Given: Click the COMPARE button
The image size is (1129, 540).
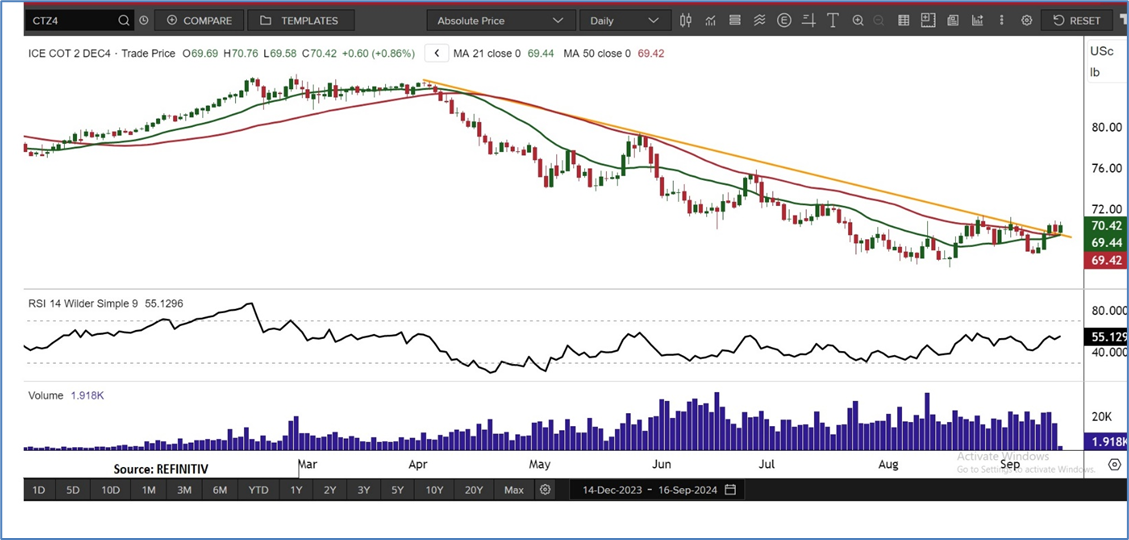Looking at the screenshot, I should coord(199,21).
